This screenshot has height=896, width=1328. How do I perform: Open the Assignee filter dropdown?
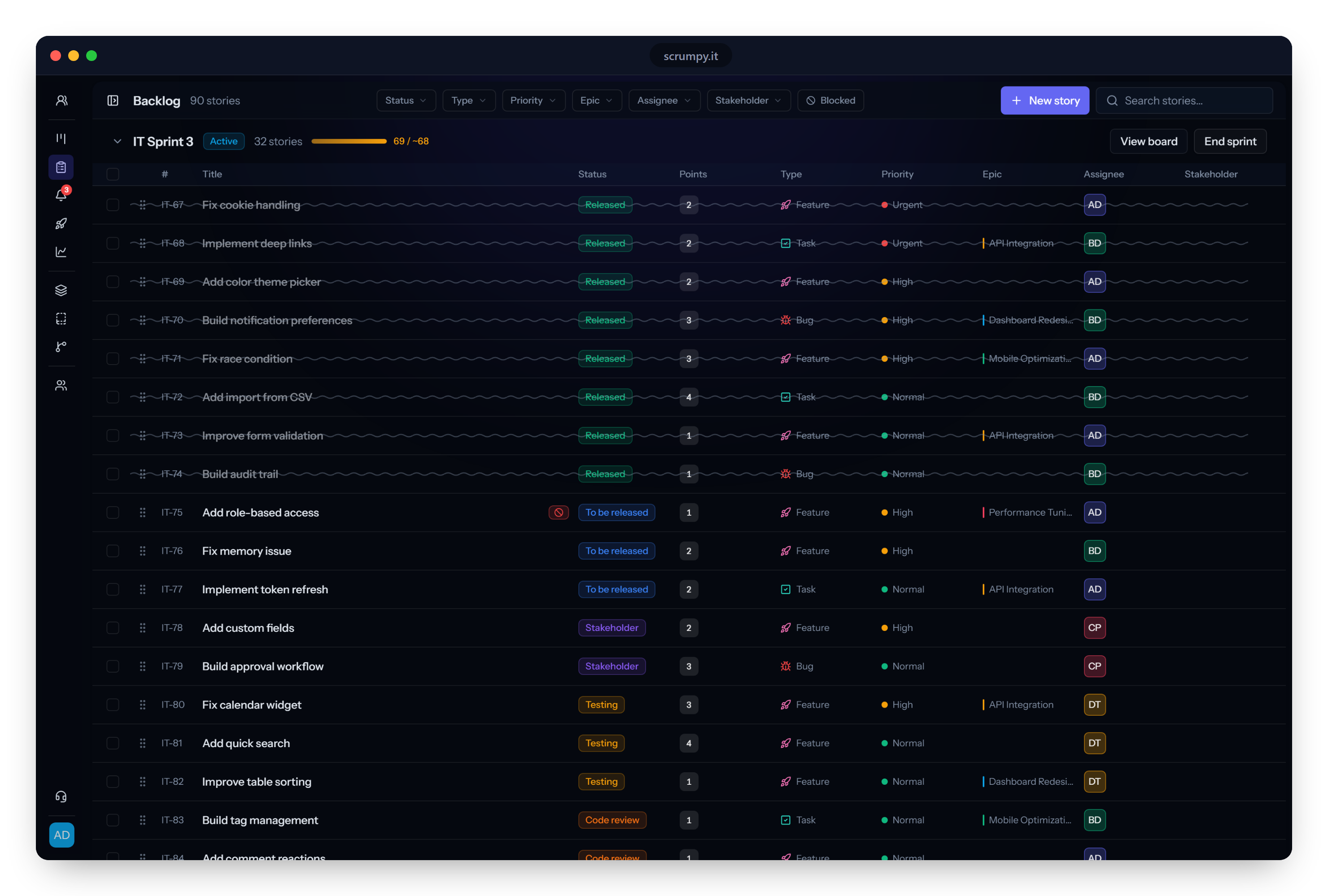(664, 100)
